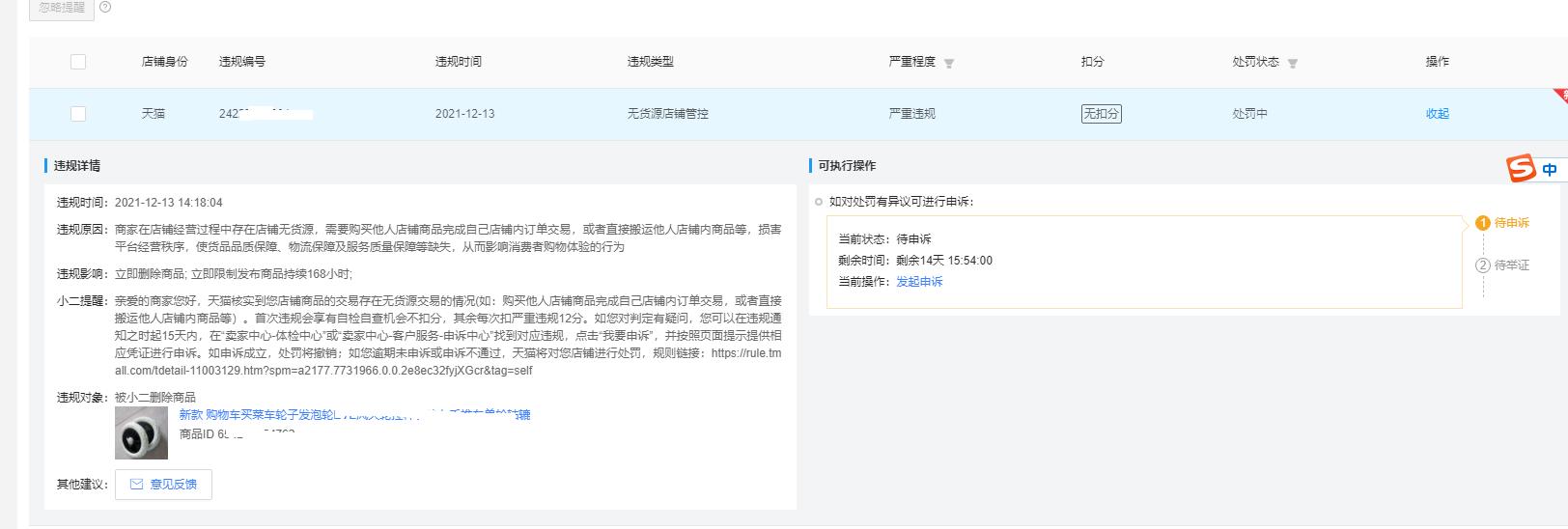Click the 违规编号 column header
Screen dimensions: 1568x529
click(242, 62)
